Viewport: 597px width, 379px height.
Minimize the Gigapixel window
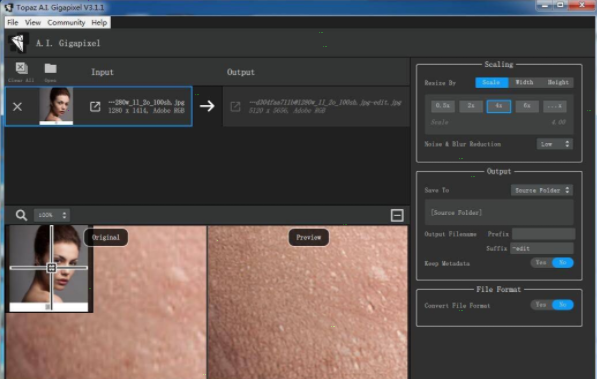pyautogui.click(x=545, y=5)
